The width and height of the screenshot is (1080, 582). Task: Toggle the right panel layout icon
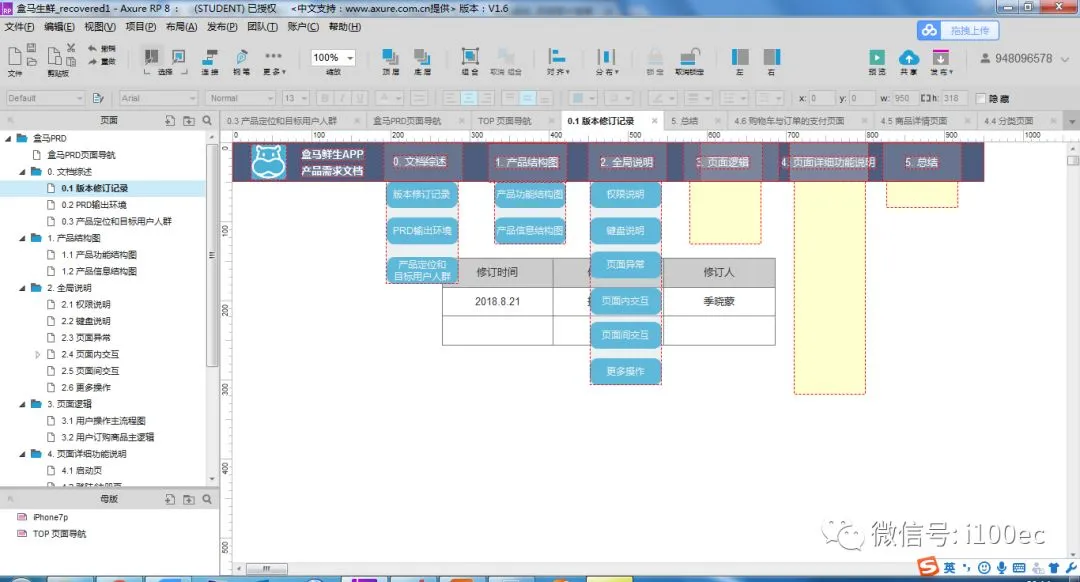772,56
